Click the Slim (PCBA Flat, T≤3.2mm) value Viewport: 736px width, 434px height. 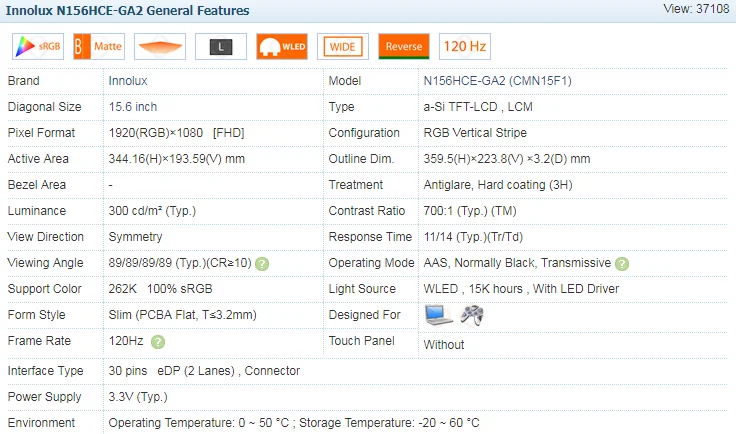click(183, 315)
